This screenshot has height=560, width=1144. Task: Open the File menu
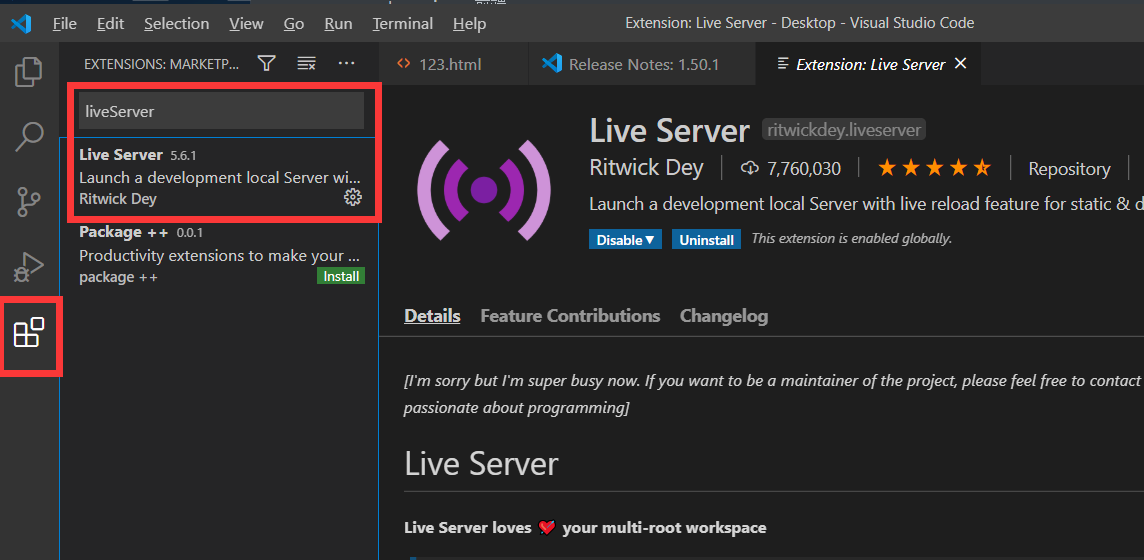pos(64,23)
